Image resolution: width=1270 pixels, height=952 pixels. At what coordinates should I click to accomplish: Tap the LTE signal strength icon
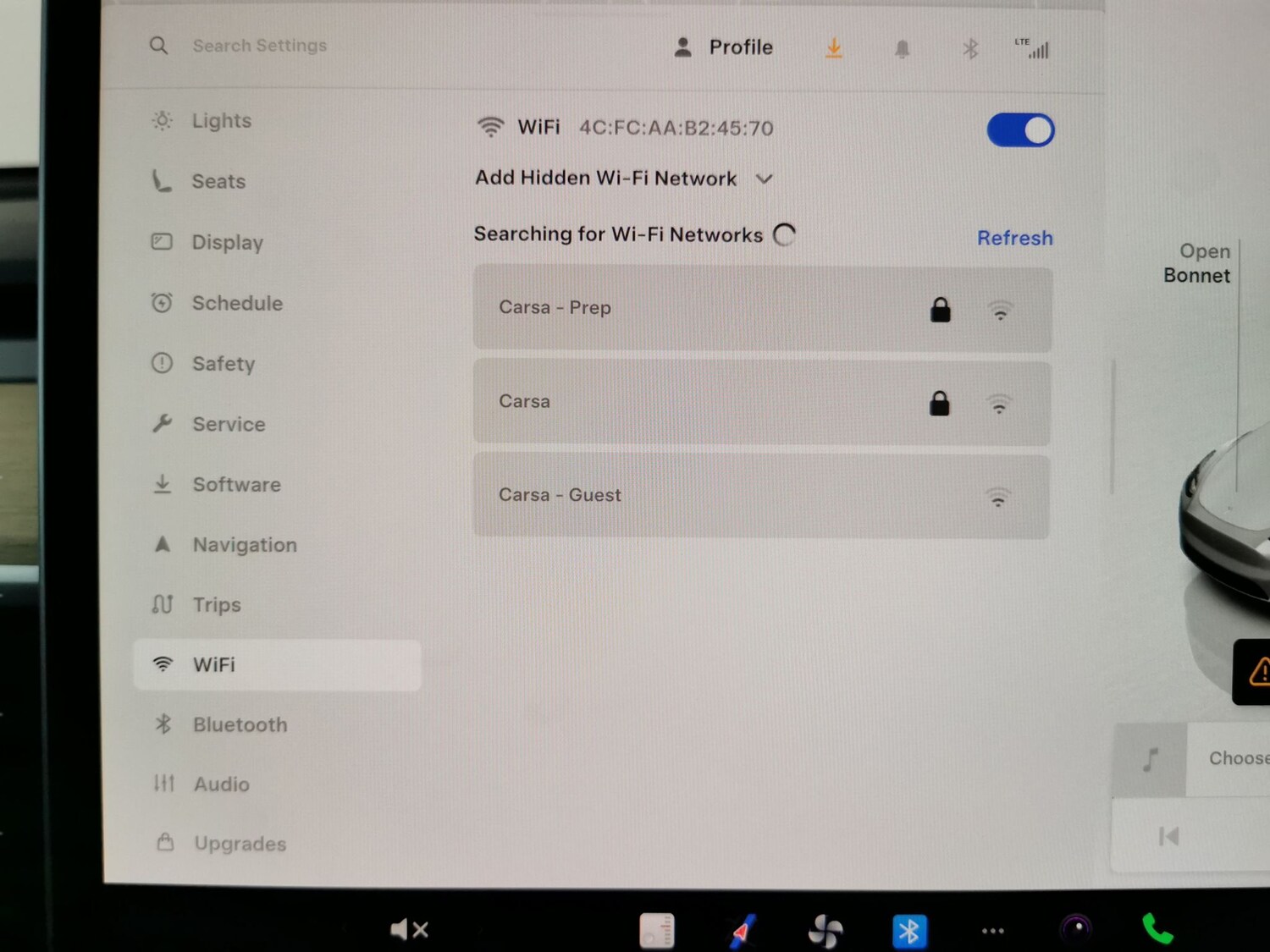[1033, 49]
